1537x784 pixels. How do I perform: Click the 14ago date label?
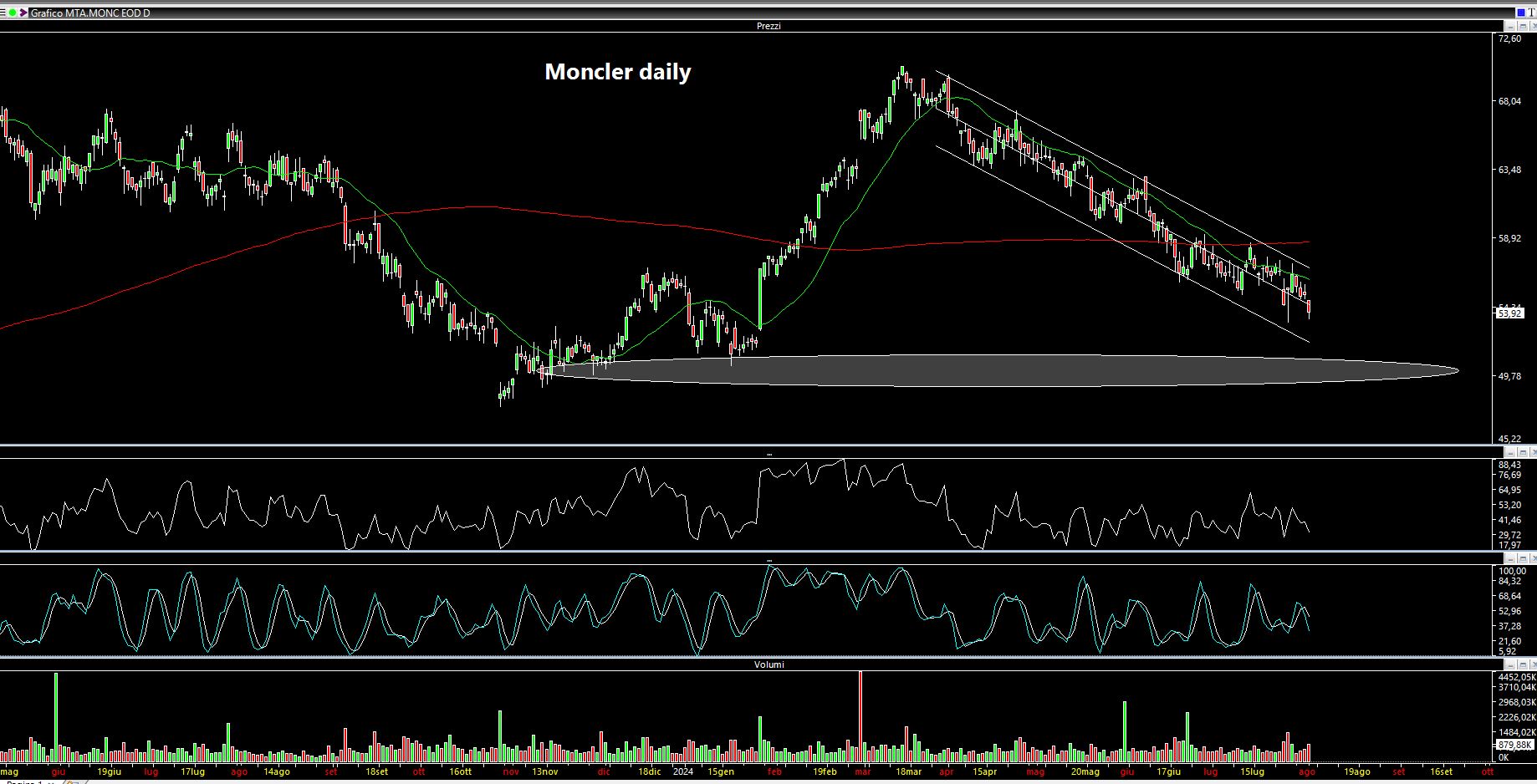pyautogui.click(x=277, y=771)
